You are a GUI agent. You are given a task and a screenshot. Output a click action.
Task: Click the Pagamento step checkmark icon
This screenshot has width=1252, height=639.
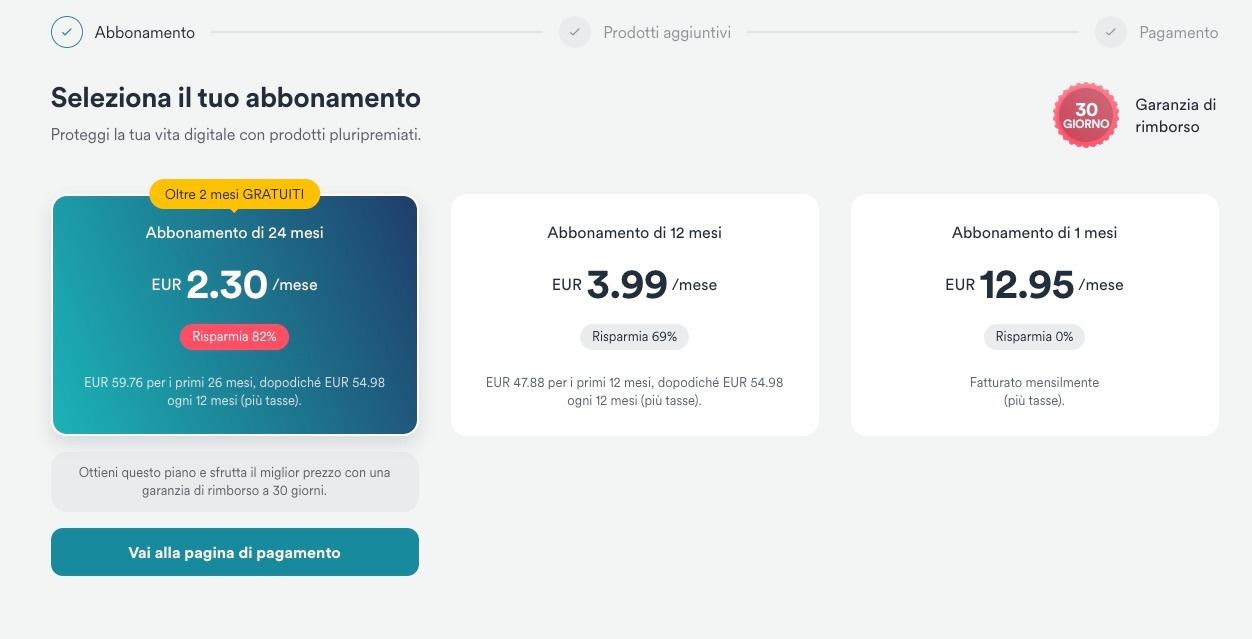[x=1111, y=32]
